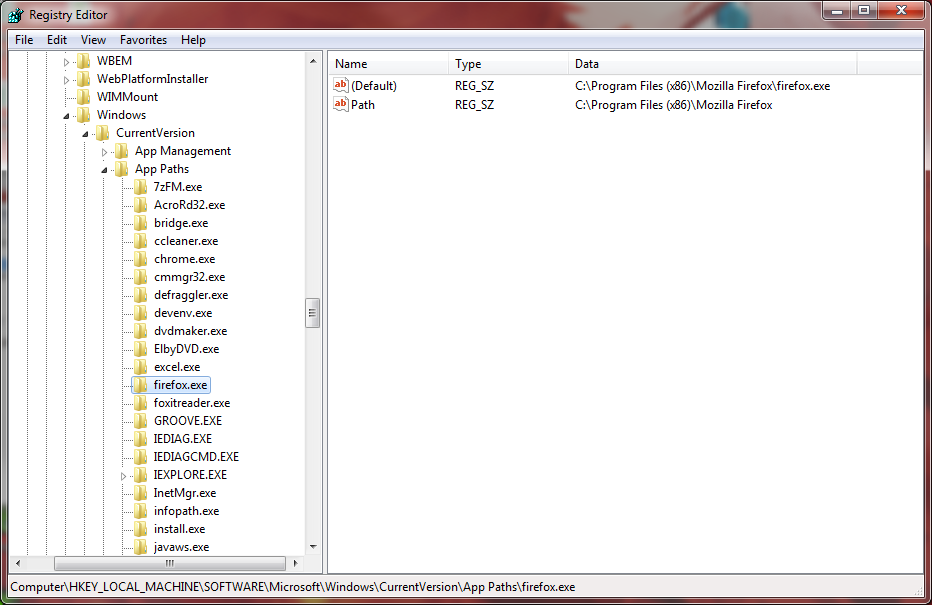The width and height of the screenshot is (932, 605).
Task: Click the ccleaner.exe folder icon
Action: pos(141,241)
